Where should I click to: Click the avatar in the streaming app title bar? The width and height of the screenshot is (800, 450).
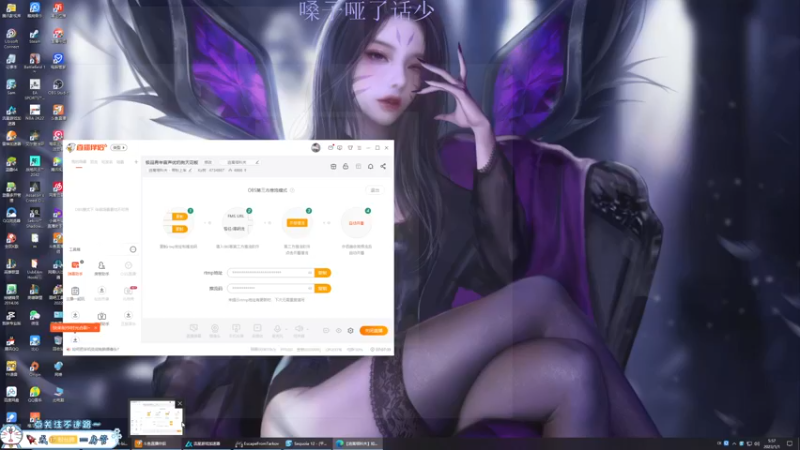[x=316, y=147]
